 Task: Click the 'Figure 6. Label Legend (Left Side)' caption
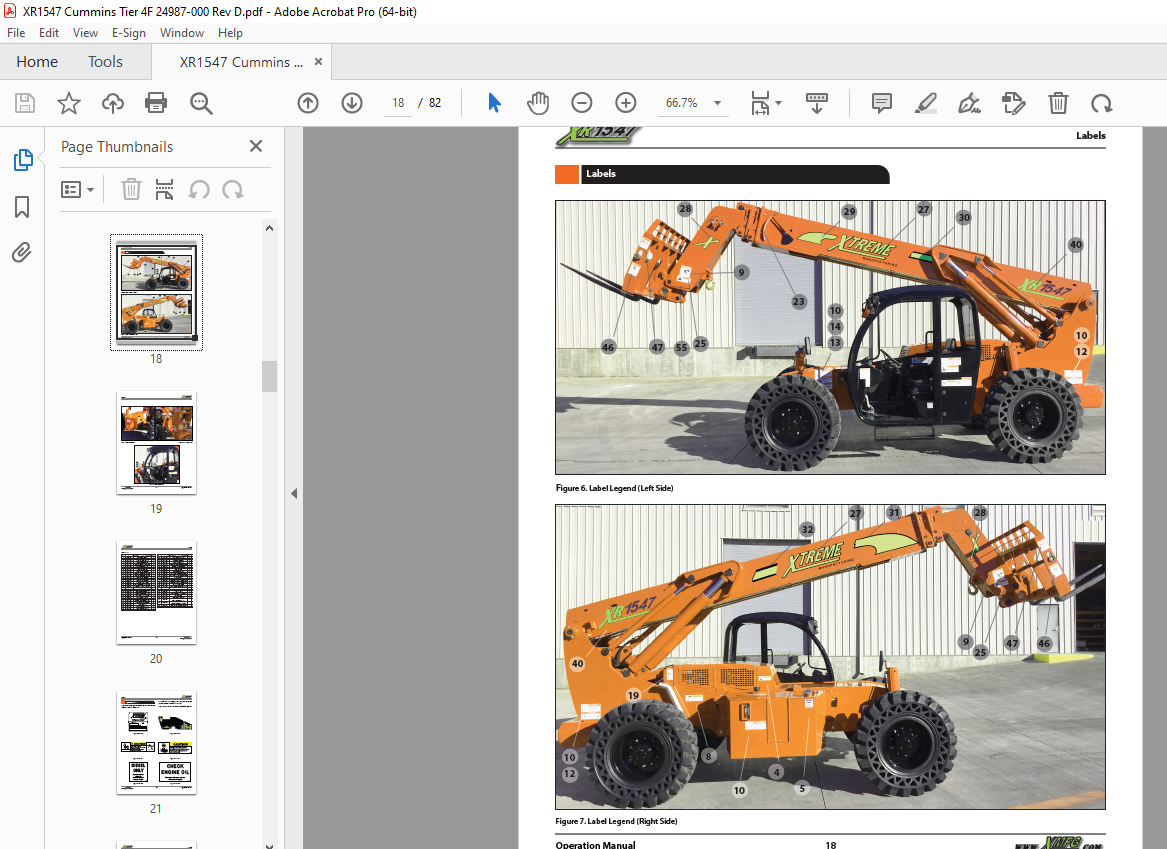pos(614,488)
